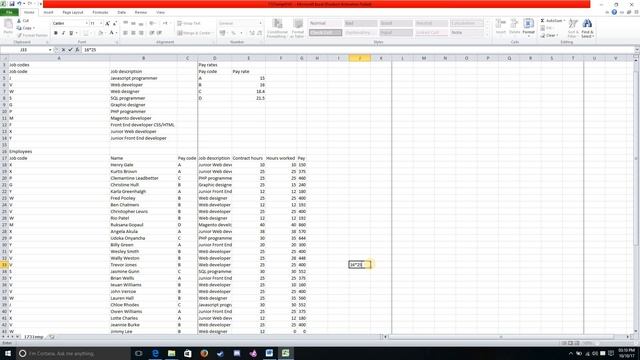Open the number format General dropdown
Screen dimensions: 640x360
coord(260,24)
